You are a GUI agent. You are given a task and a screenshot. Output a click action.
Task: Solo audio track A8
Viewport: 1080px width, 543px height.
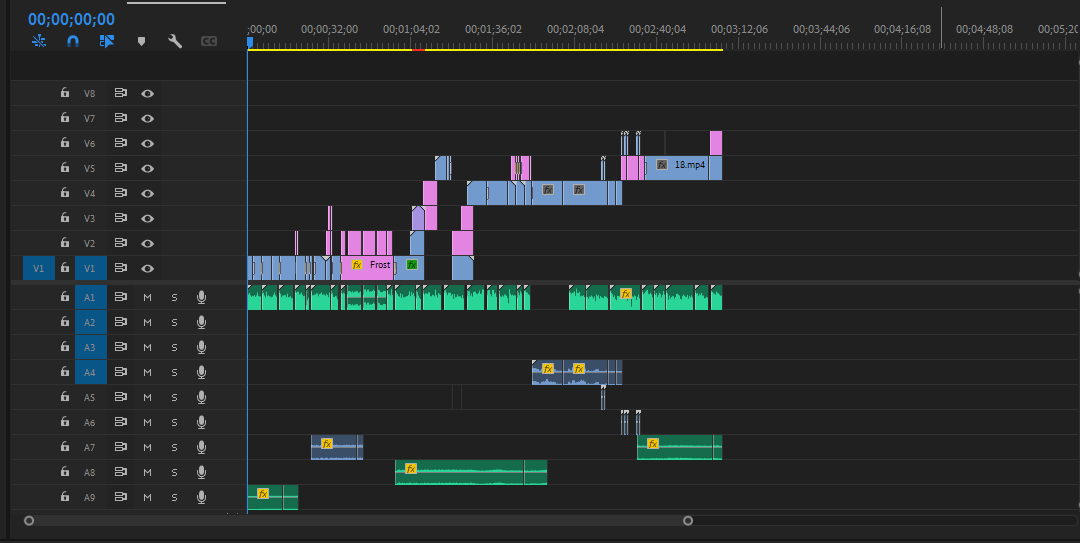point(174,472)
